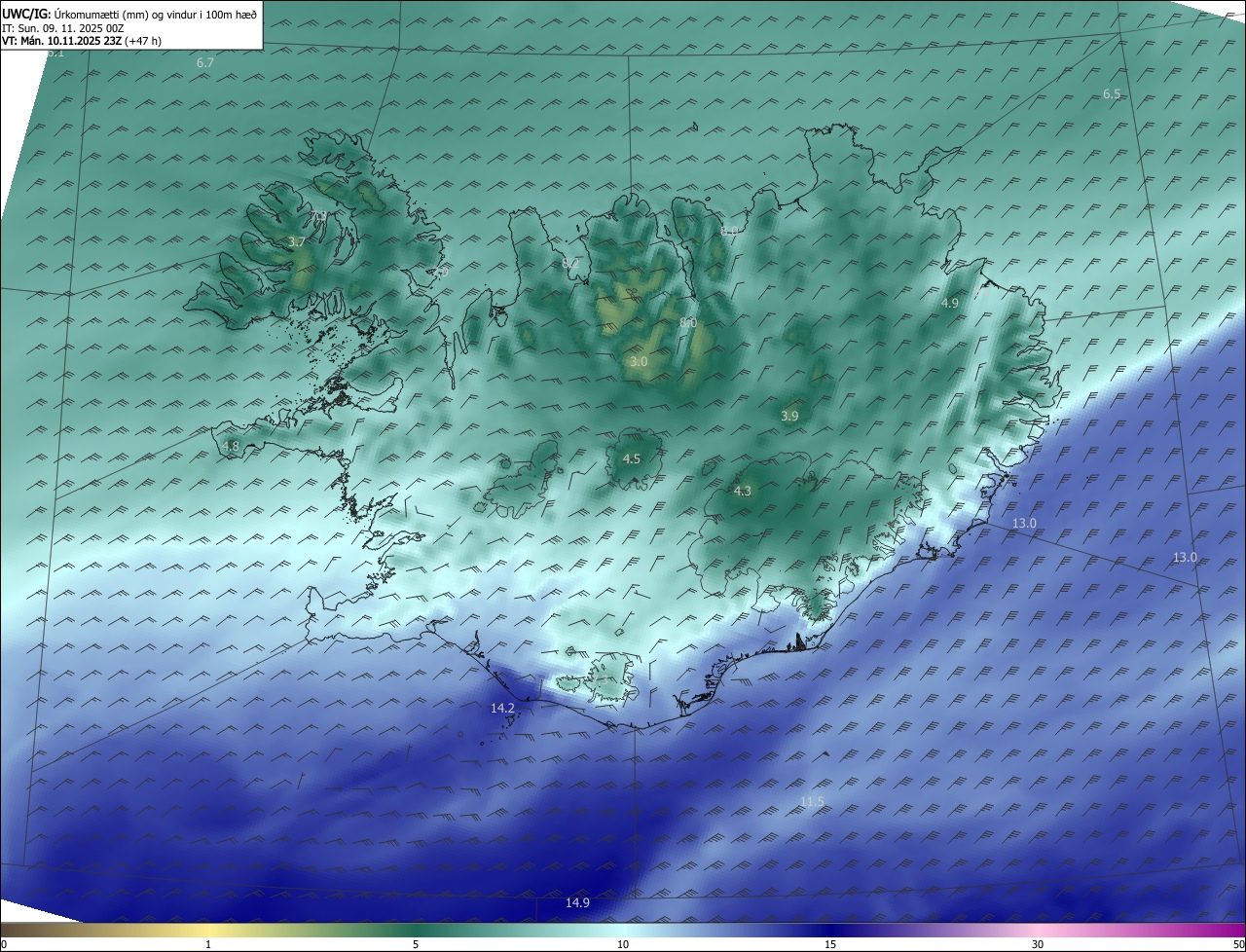Image resolution: width=1246 pixels, height=952 pixels.
Task: Click the 4.5 value on the glacier
Action: (x=632, y=458)
